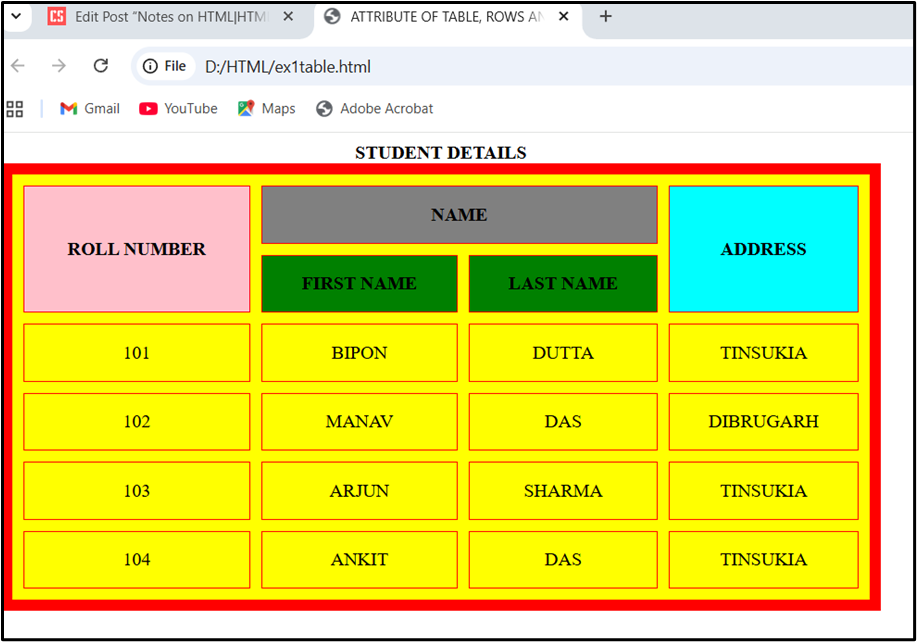The width and height of the screenshot is (917, 642).
Task: Click the cyan ADDRESS header cell
Action: tap(763, 249)
